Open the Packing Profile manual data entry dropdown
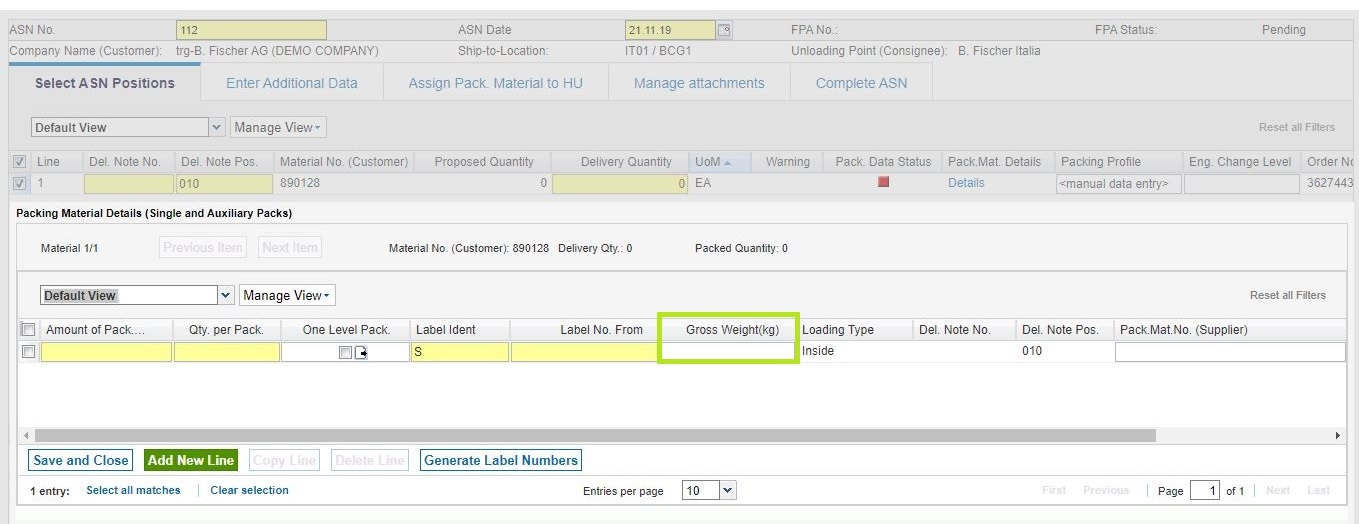 point(1118,184)
